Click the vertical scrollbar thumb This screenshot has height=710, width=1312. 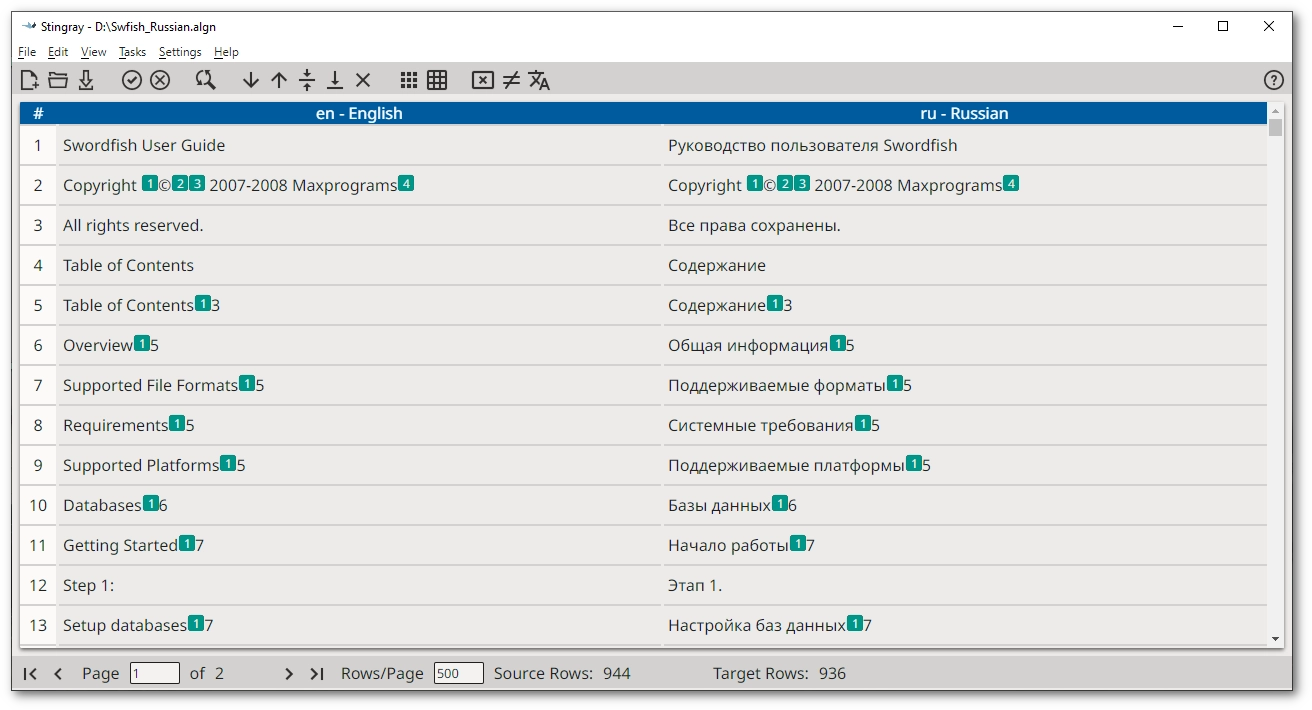click(x=1275, y=127)
